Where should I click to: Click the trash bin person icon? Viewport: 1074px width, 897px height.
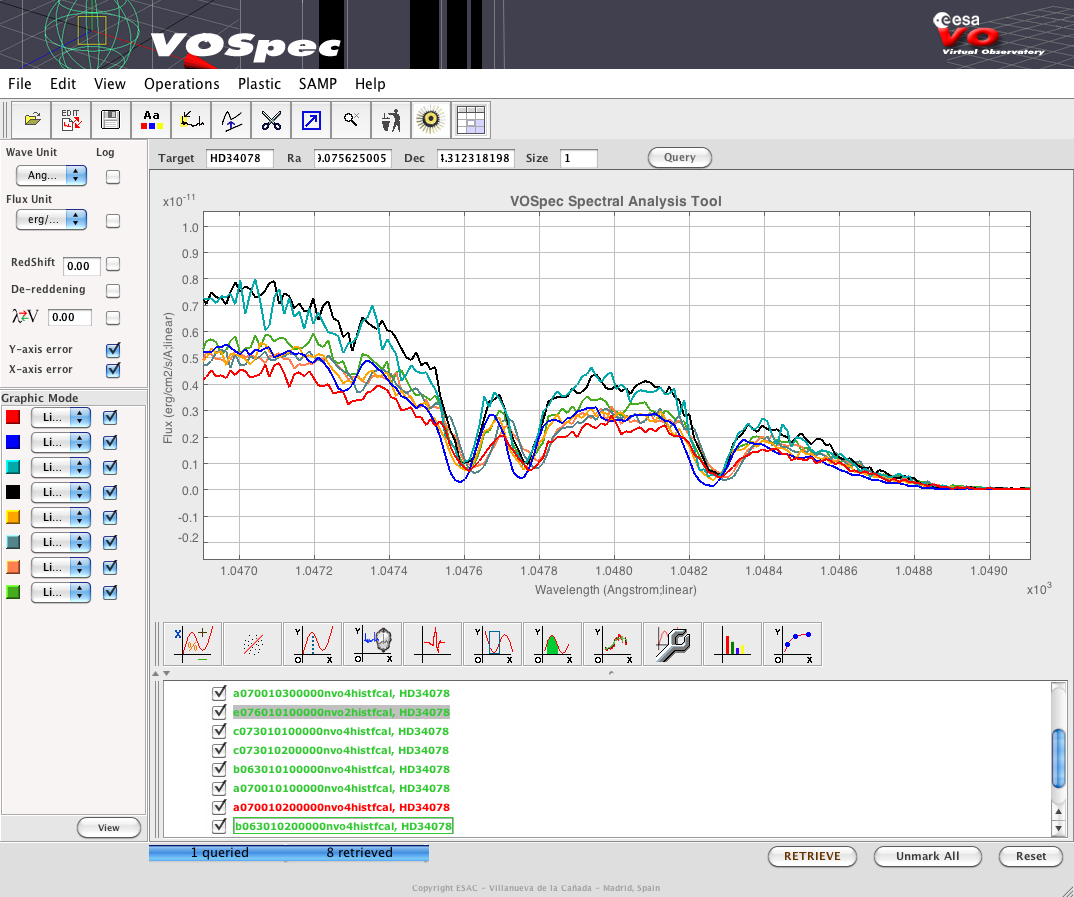click(x=390, y=121)
